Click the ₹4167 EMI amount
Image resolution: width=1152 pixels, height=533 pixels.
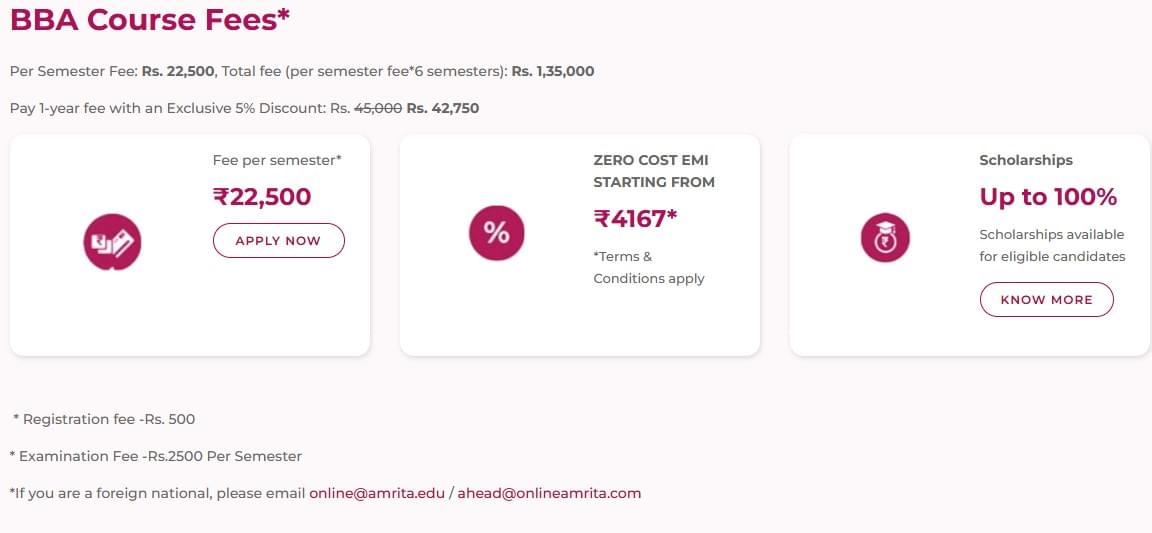pyautogui.click(x=635, y=218)
